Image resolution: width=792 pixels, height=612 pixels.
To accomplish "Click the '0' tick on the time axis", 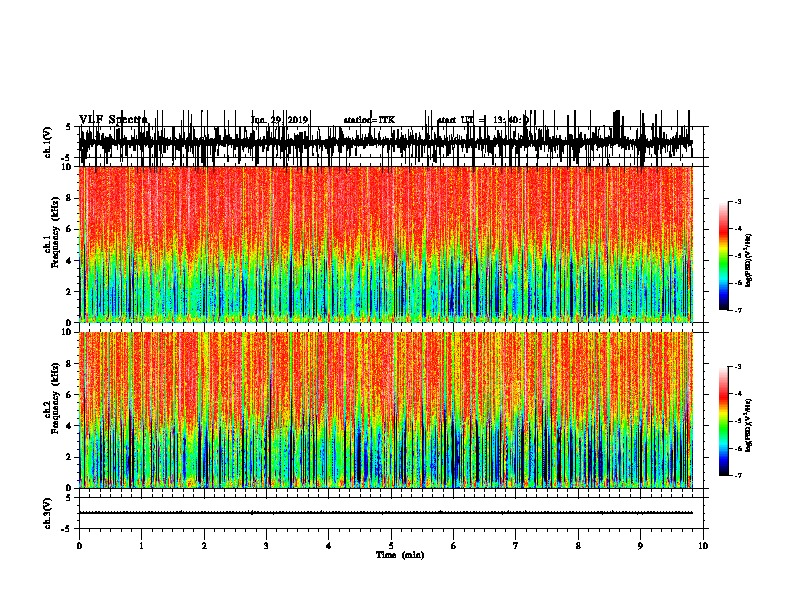I will [x=79, y=546].
